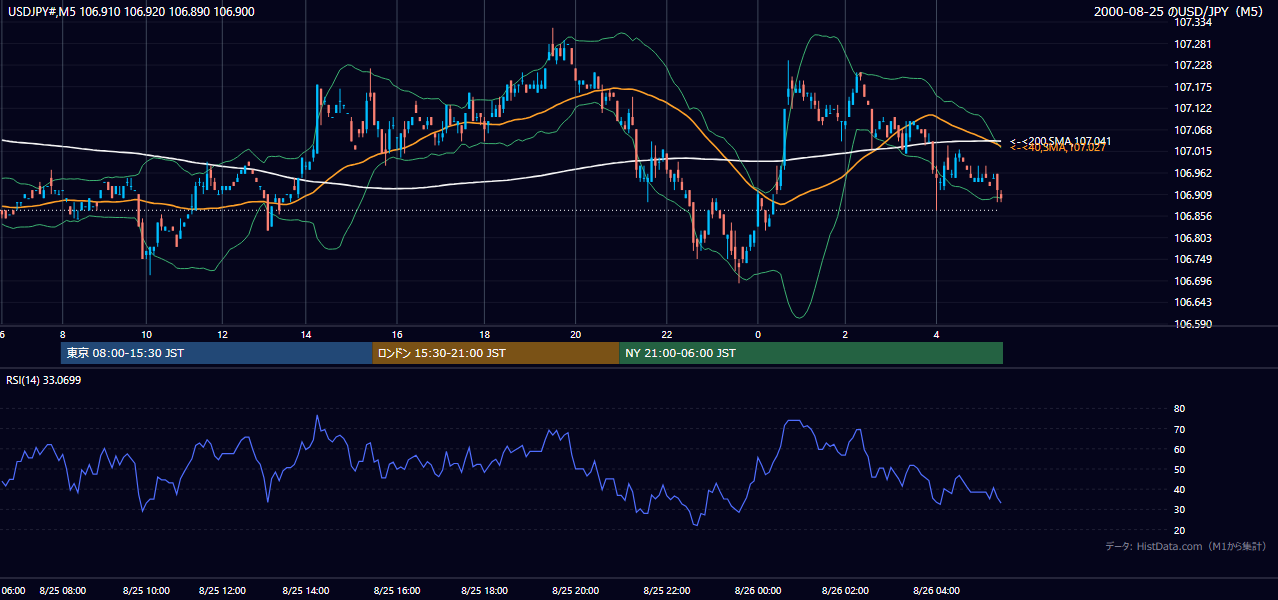Image resolution: width=1278 pixels, height=600 pixels.
Task: Click hour label 16 under the price chart
Action: coord(397,334)
